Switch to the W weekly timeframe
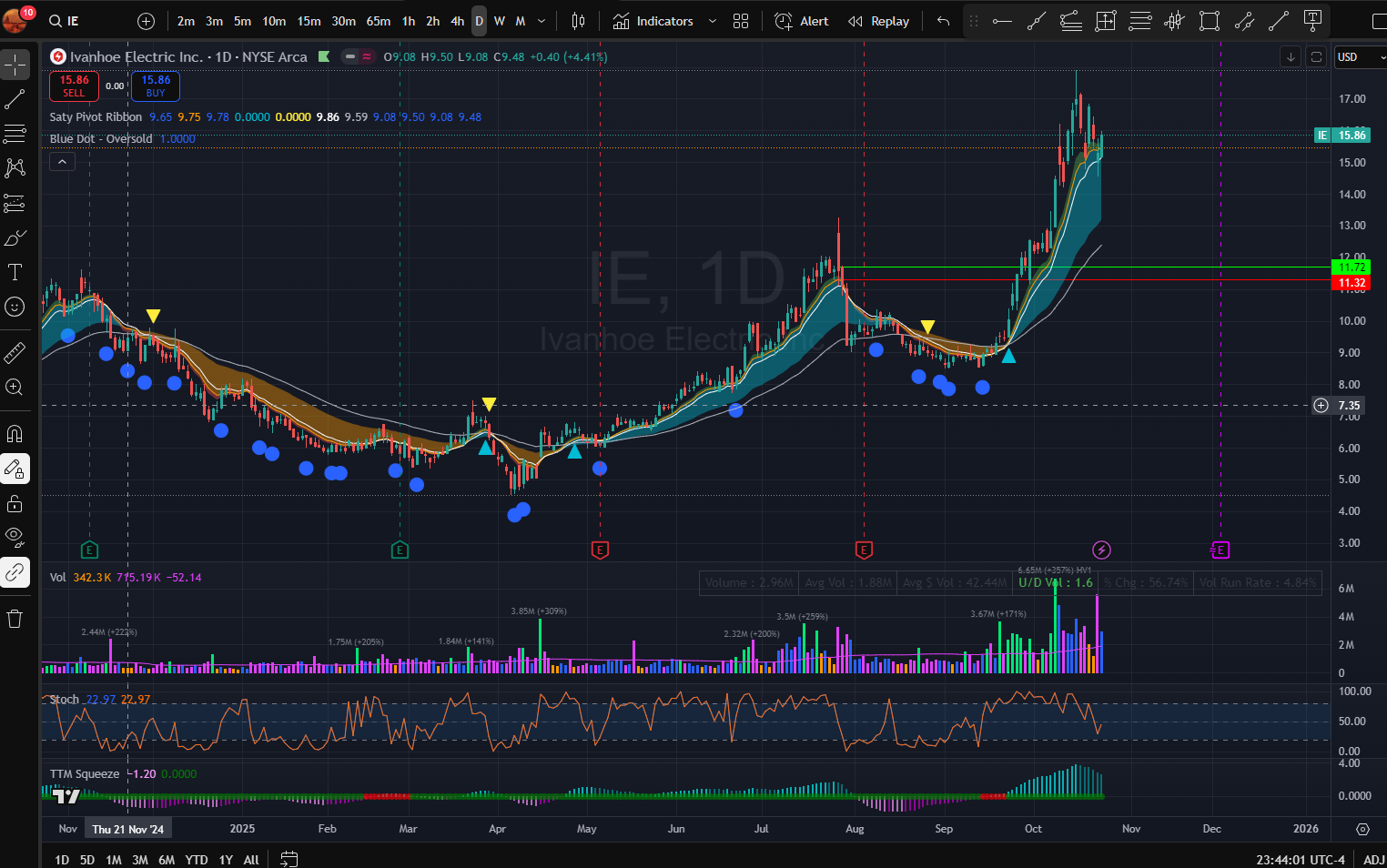Image resolution: width=1387 pixels, height=868 pixels. coord(499,21)
